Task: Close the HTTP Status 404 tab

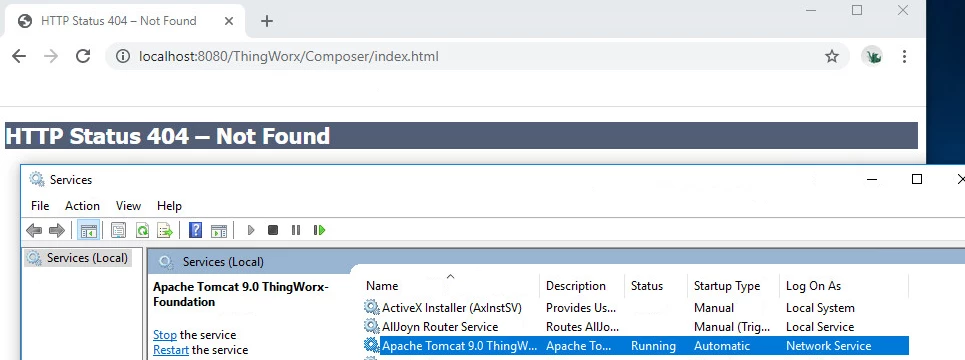Action: pos(229,21)
